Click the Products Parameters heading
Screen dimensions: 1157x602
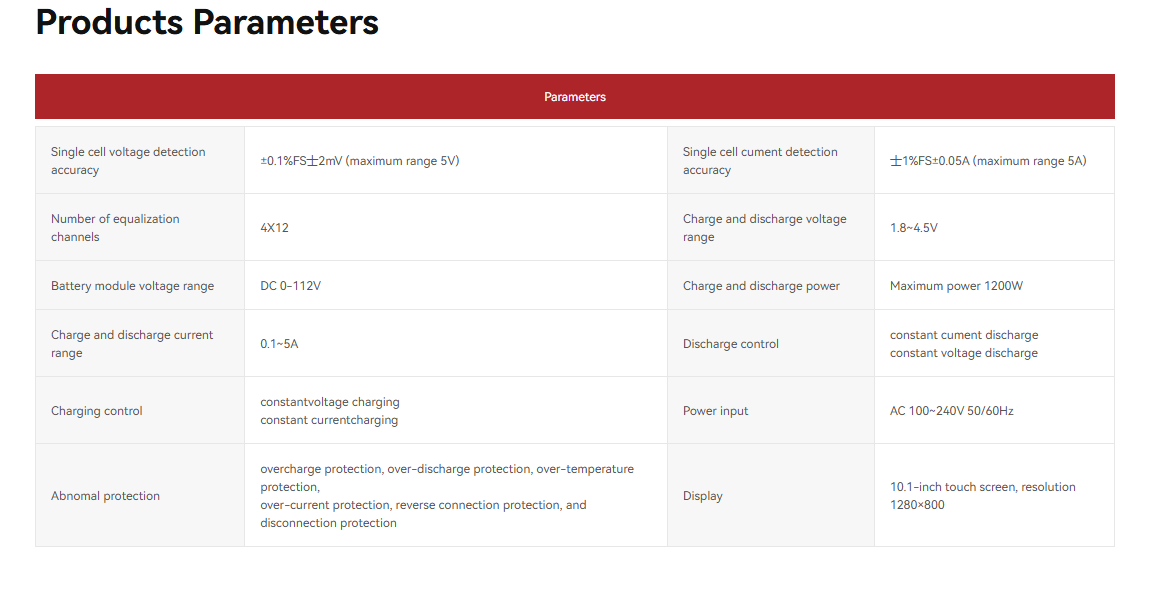[x=207, y=22]
